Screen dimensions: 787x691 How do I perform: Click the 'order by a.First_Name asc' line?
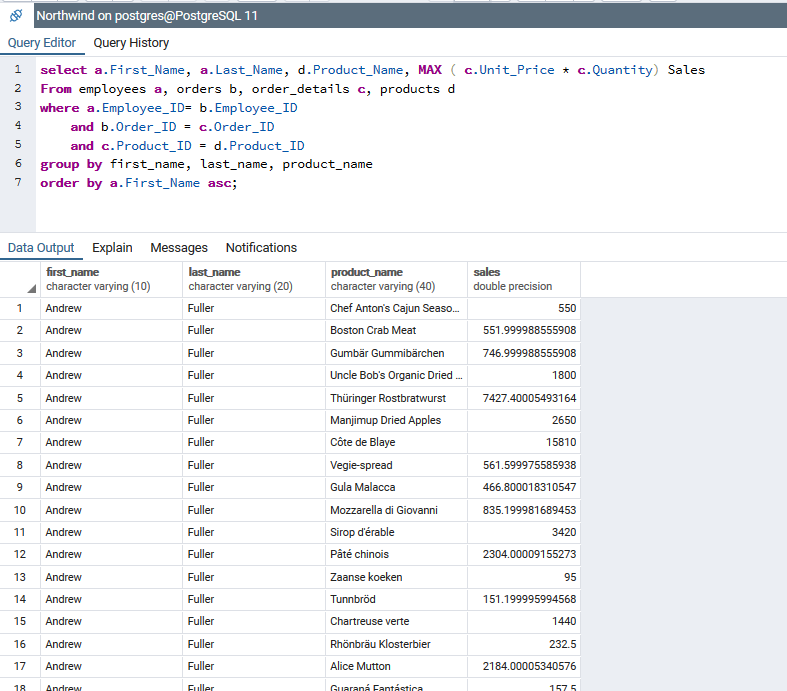click(x=139, y=183)
